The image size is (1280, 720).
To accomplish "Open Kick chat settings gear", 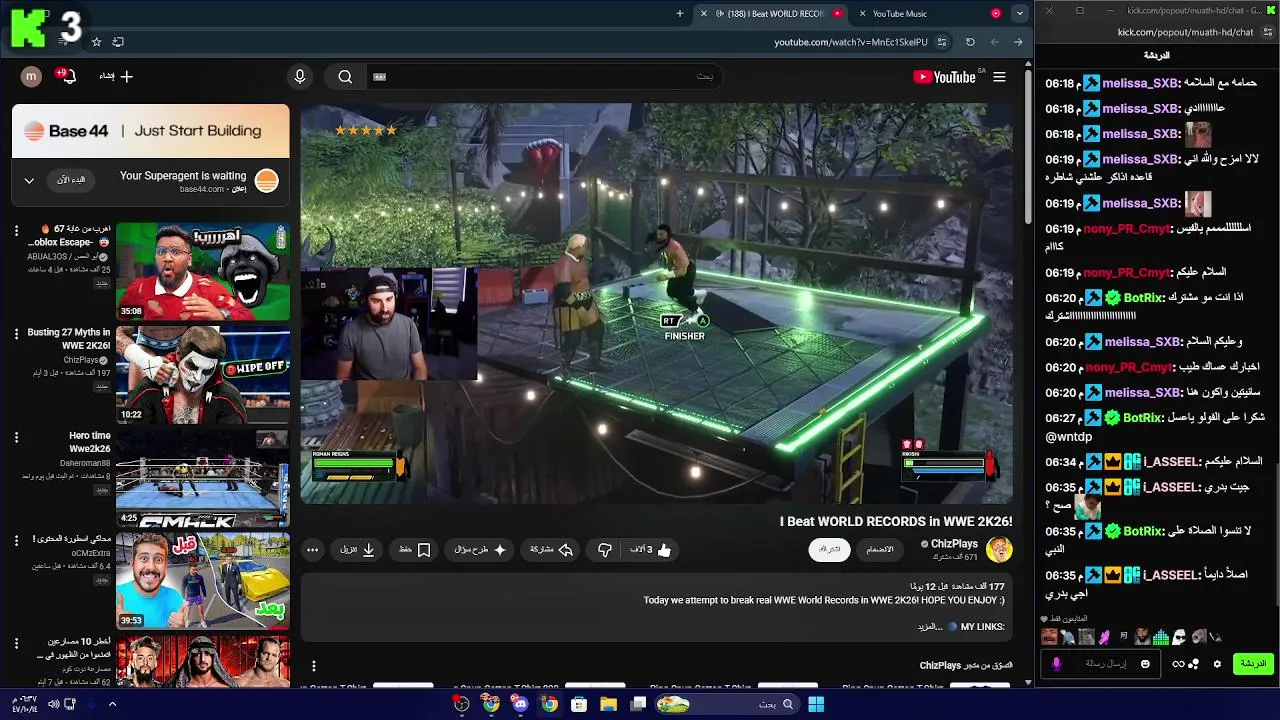I will 1217,664.
